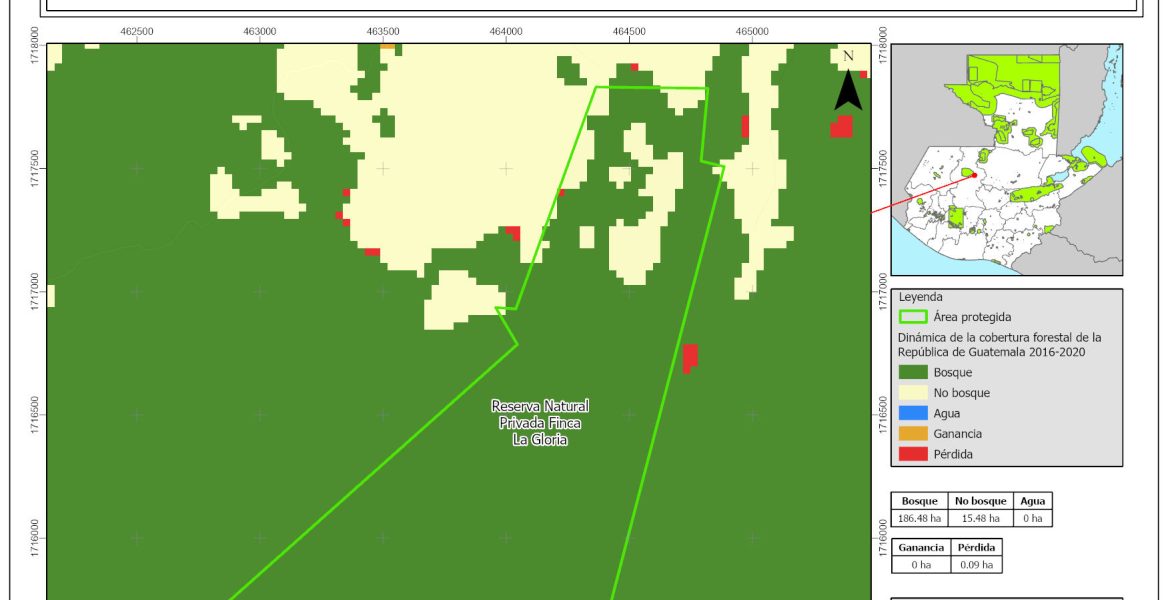Image resolution: width=1170 pixels, height=600 pixels.
Task: Select the 186.48 ha Bosque table cell
Action: [921, 518]
